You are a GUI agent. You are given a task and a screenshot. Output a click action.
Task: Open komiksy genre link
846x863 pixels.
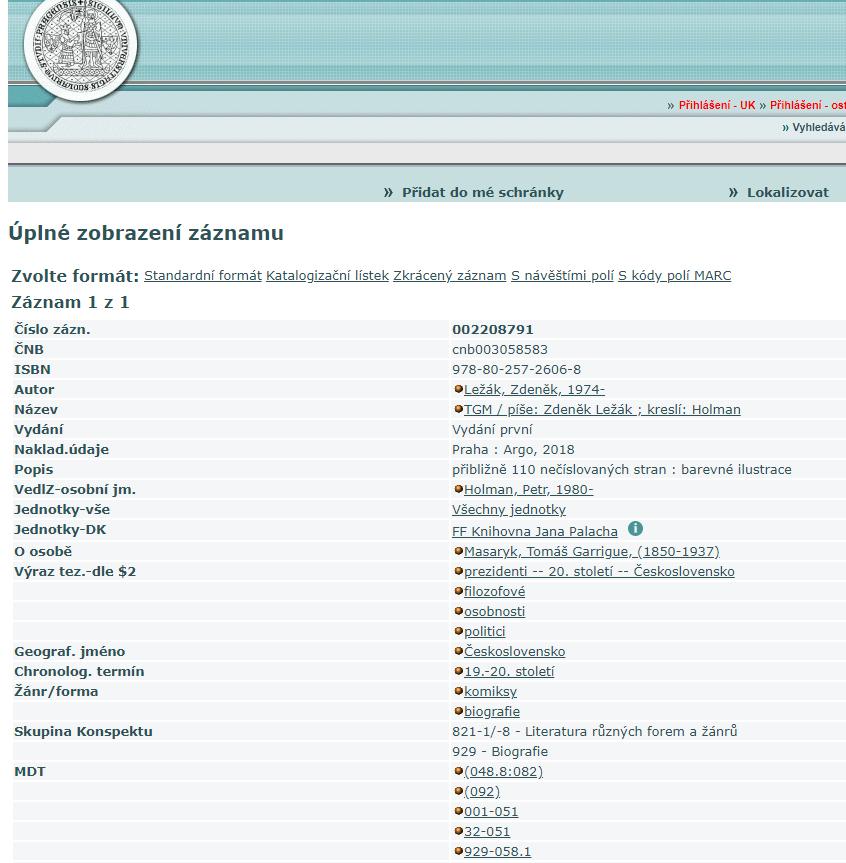click(490, 691)
